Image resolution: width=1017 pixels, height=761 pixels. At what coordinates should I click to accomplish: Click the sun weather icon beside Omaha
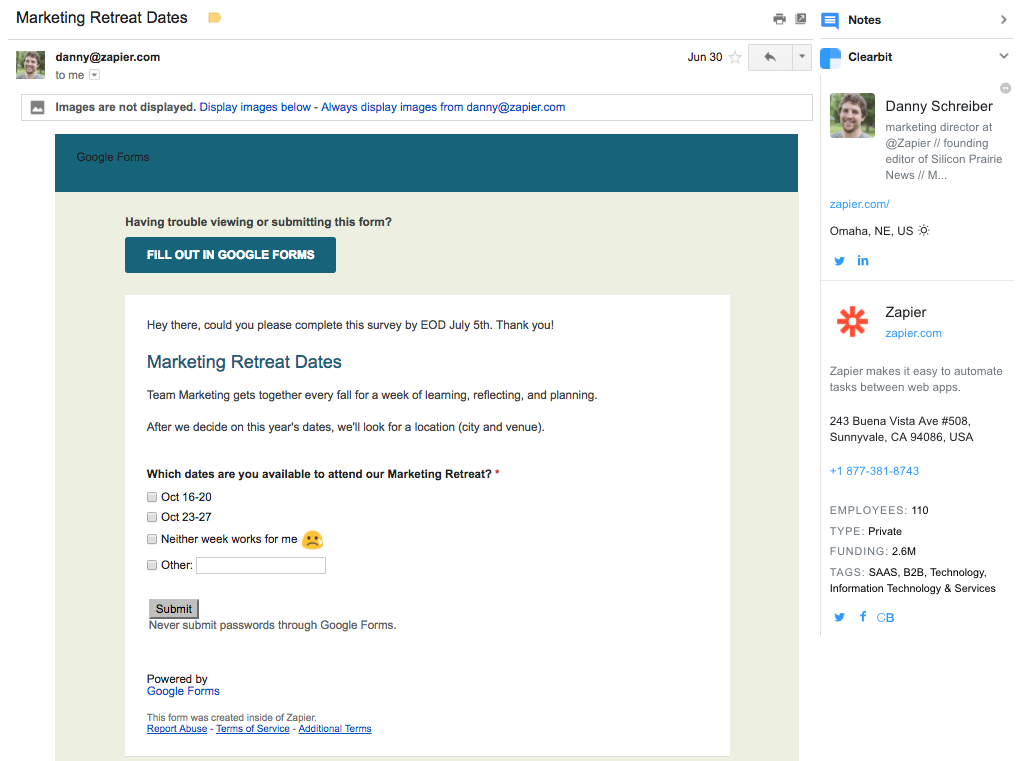[924, 230]
